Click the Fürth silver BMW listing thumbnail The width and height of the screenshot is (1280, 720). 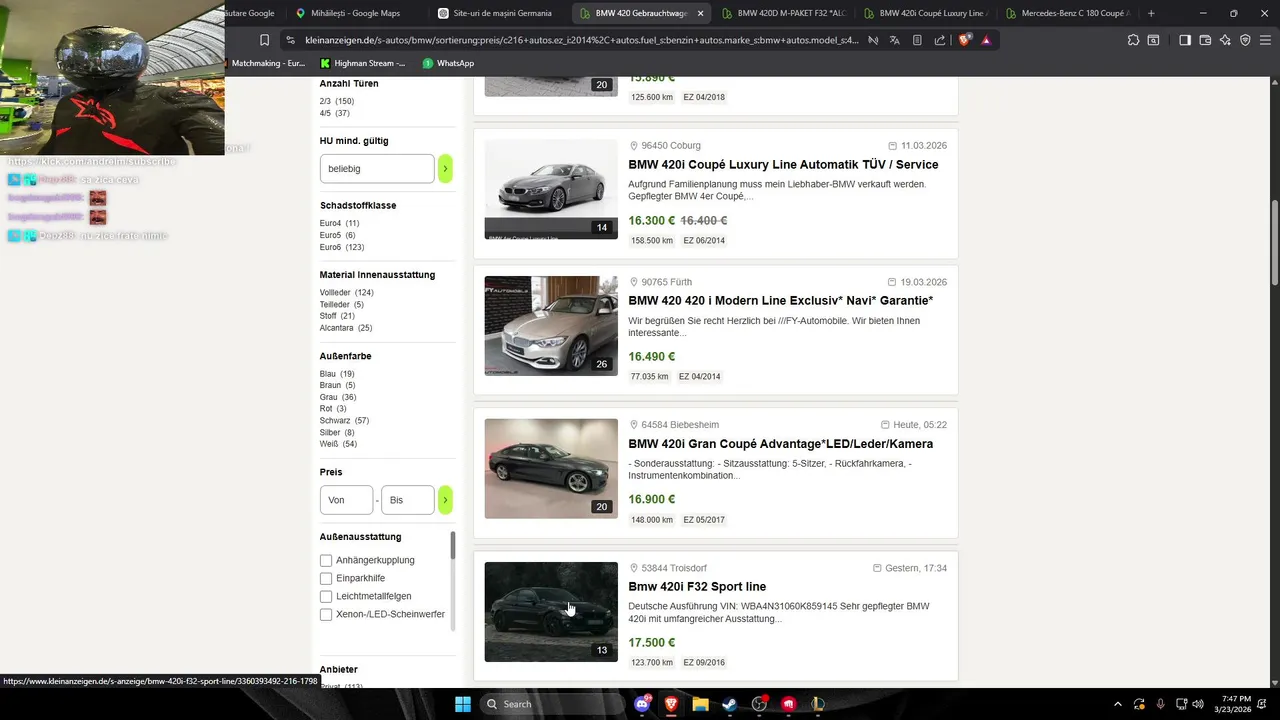coord(551,326)
